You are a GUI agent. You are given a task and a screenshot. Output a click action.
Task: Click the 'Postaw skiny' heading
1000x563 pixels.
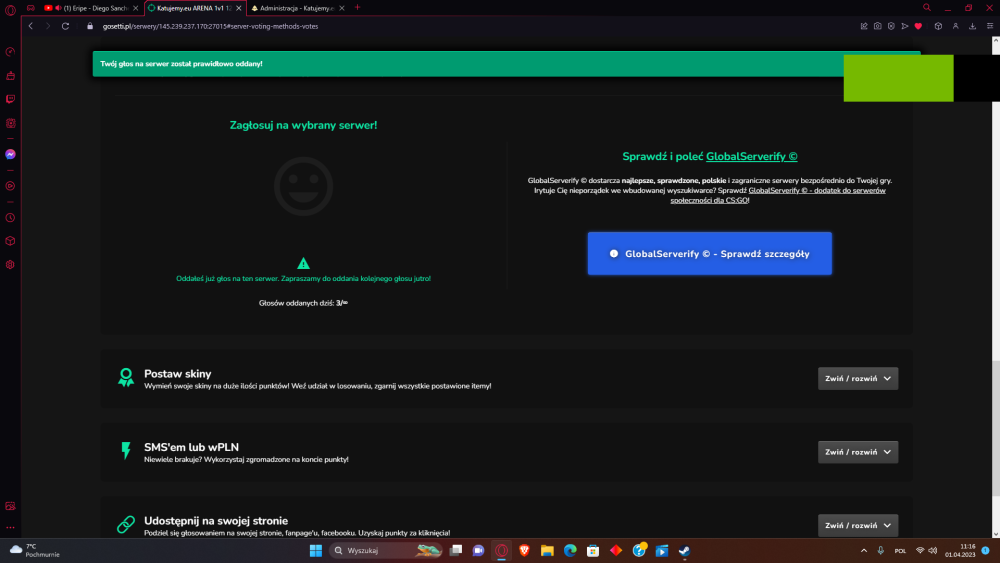pyautogui.click(x=177, y=374)
